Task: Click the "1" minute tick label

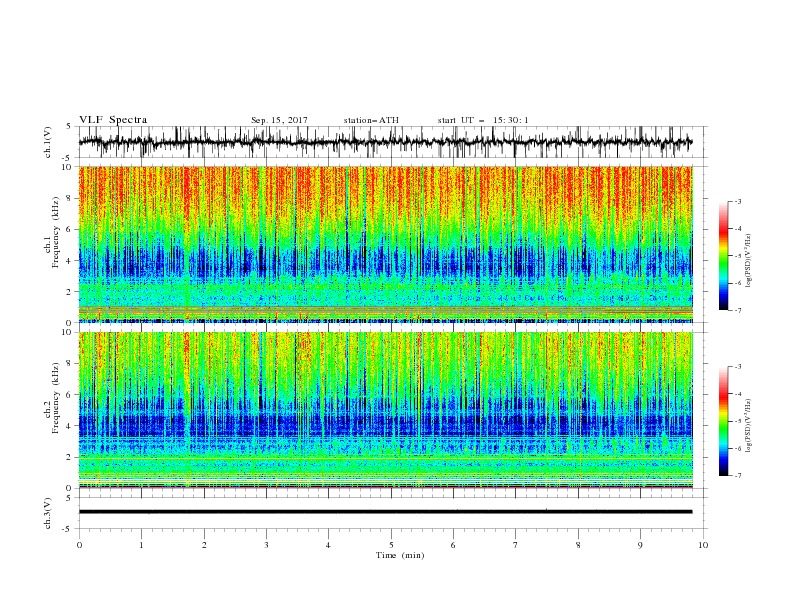Action: 141,545
